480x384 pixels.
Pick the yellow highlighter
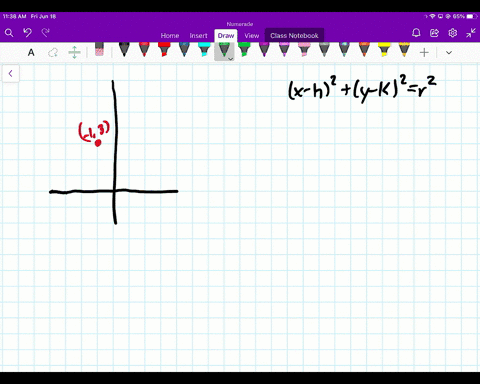[x=384, y=49]
